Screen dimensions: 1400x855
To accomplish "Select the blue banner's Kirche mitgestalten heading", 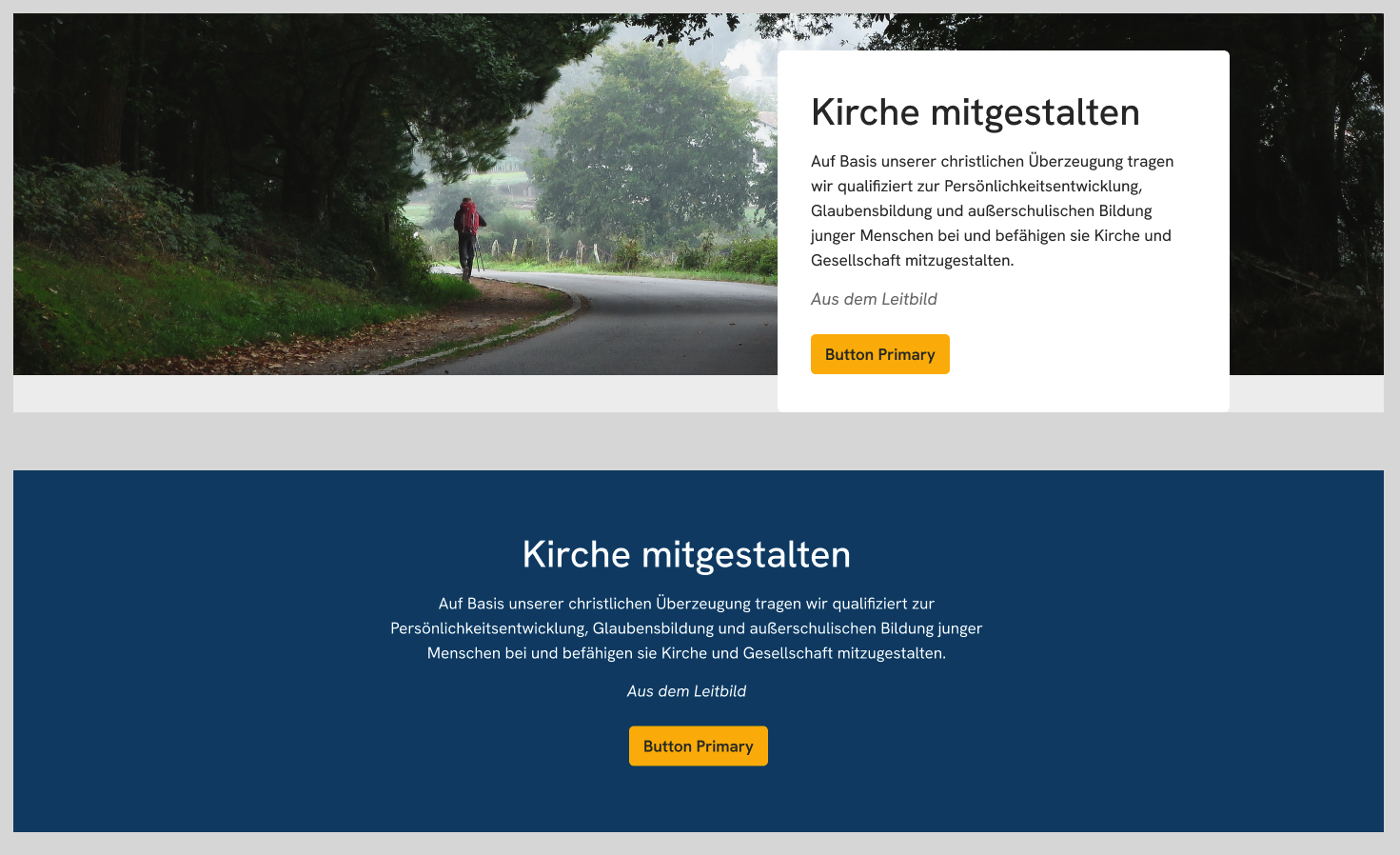I will (686, 554).
